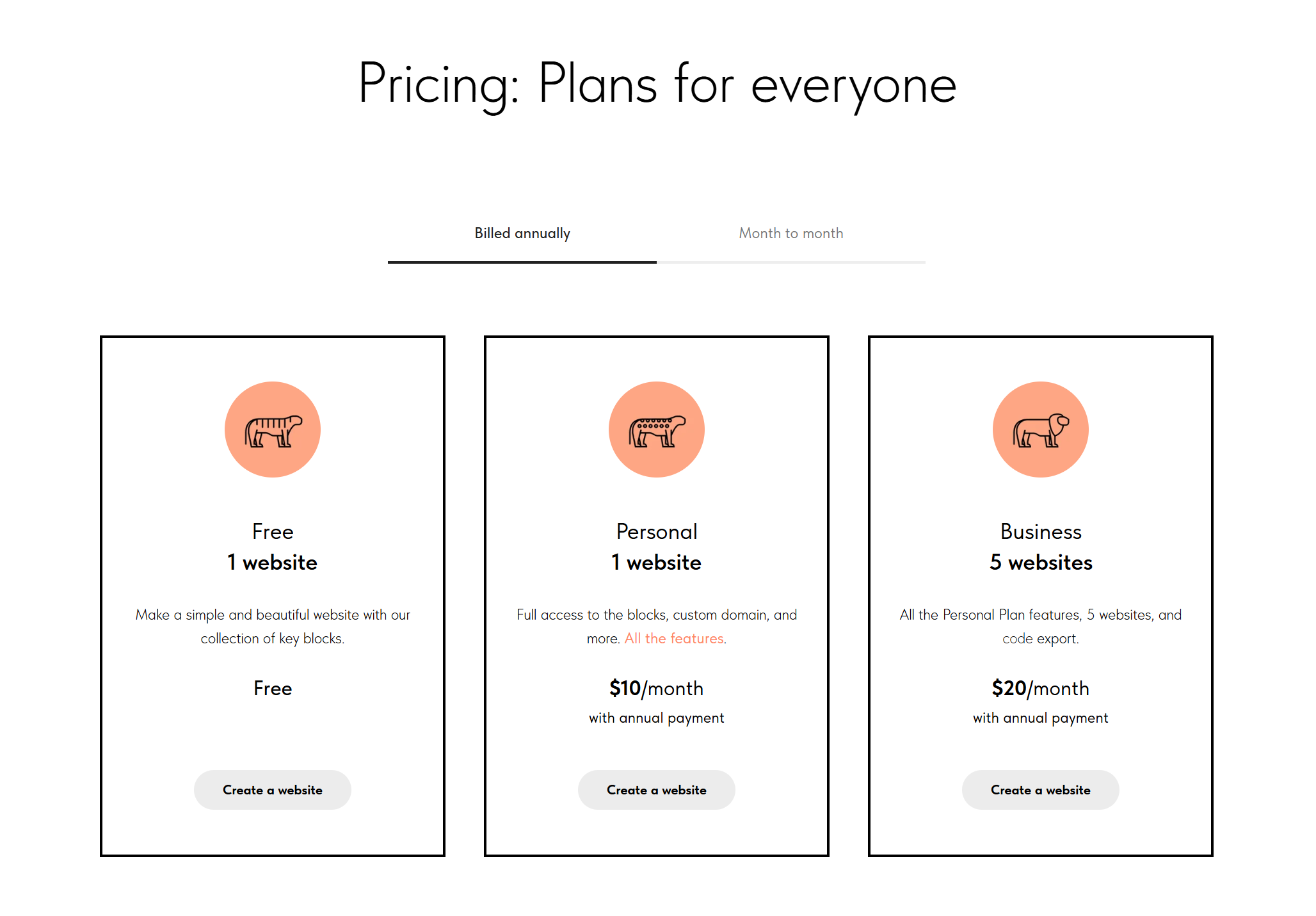Click the $10/month price
This screenshot has width=1316, height=916.
pos(657,688)
